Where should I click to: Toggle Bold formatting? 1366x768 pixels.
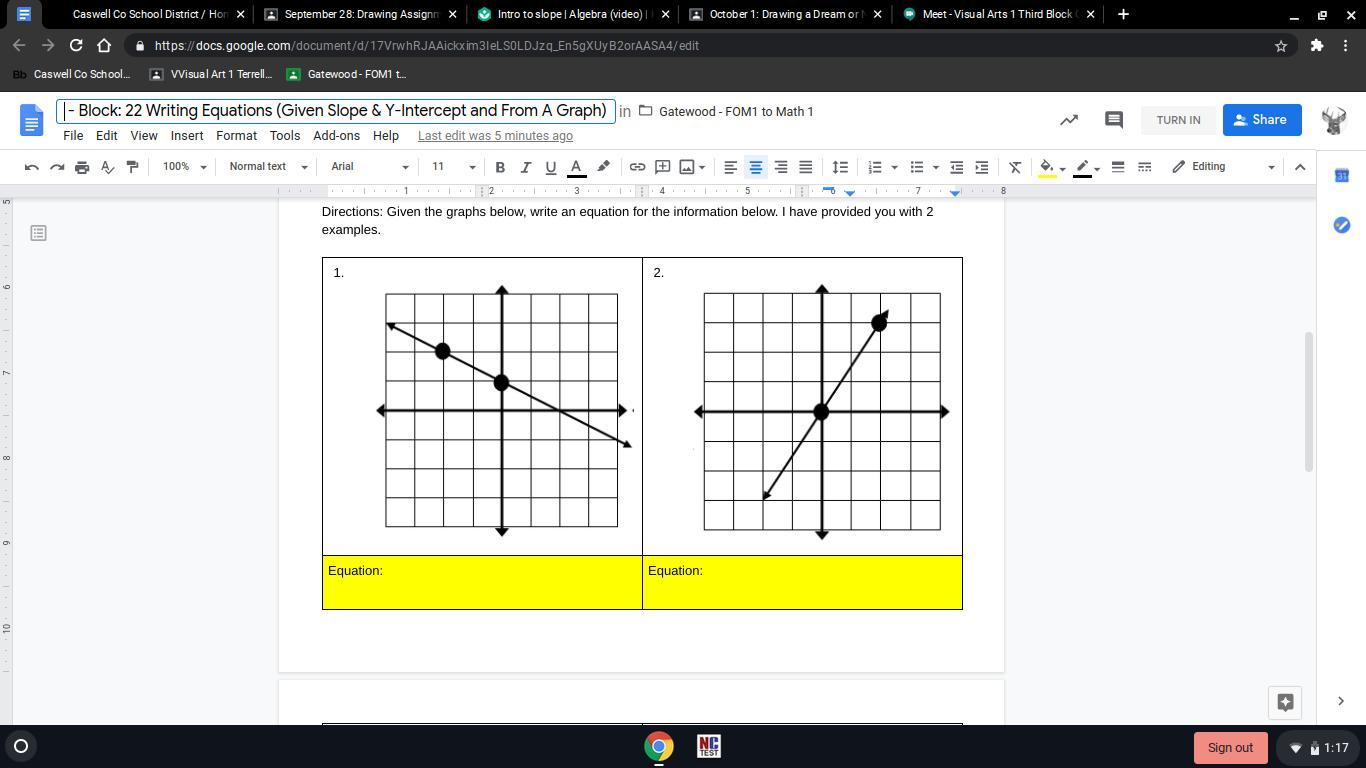click(500, 167)
